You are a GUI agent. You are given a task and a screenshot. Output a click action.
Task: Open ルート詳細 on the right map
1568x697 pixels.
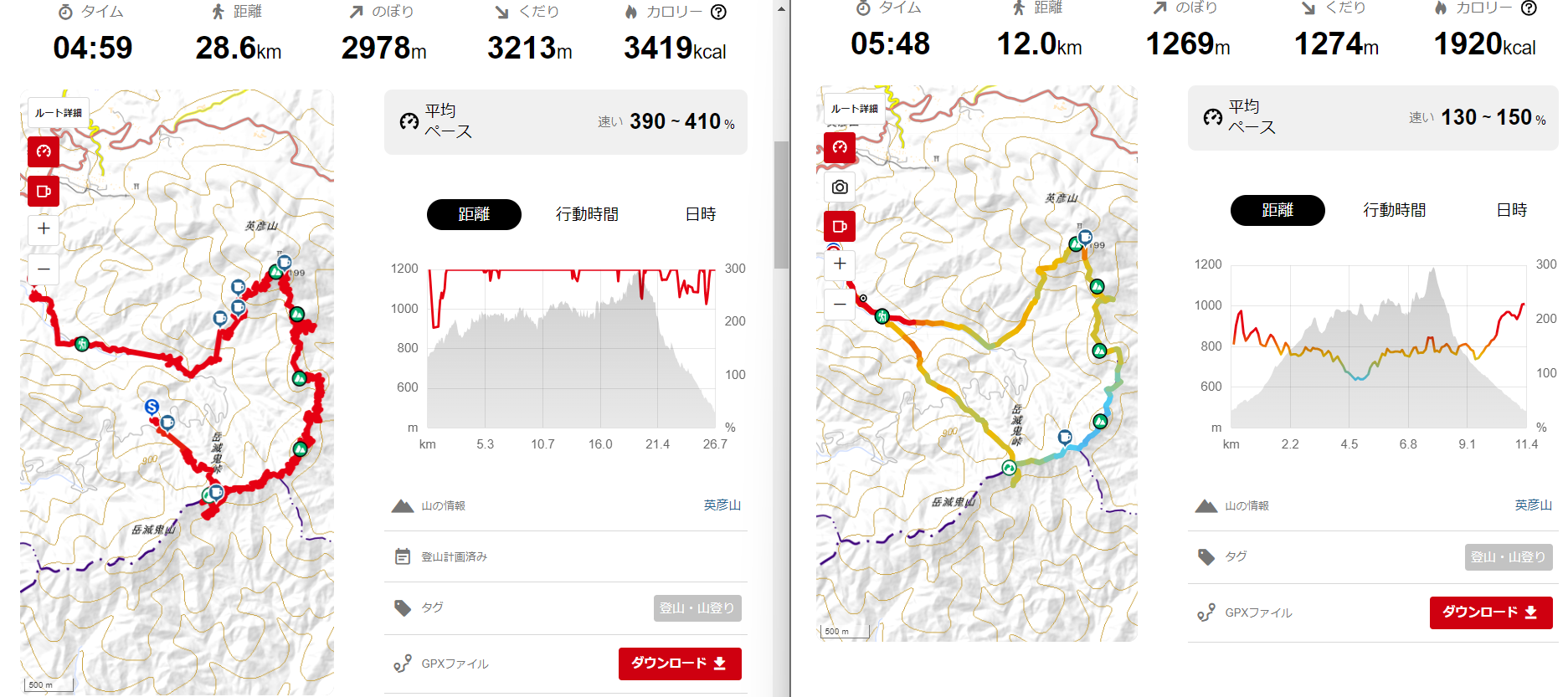(854, 109)
